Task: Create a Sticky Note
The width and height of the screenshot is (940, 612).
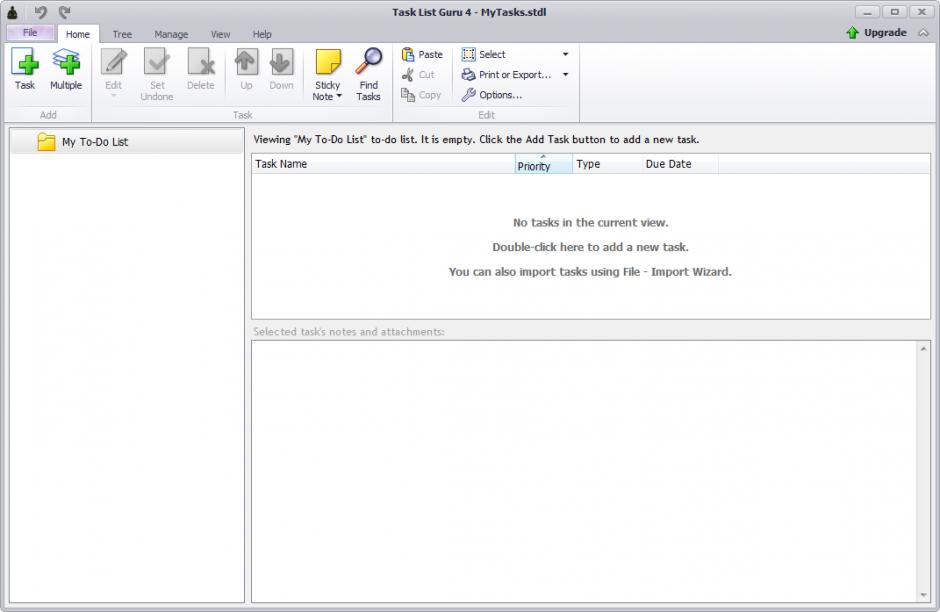Action: 327,74
